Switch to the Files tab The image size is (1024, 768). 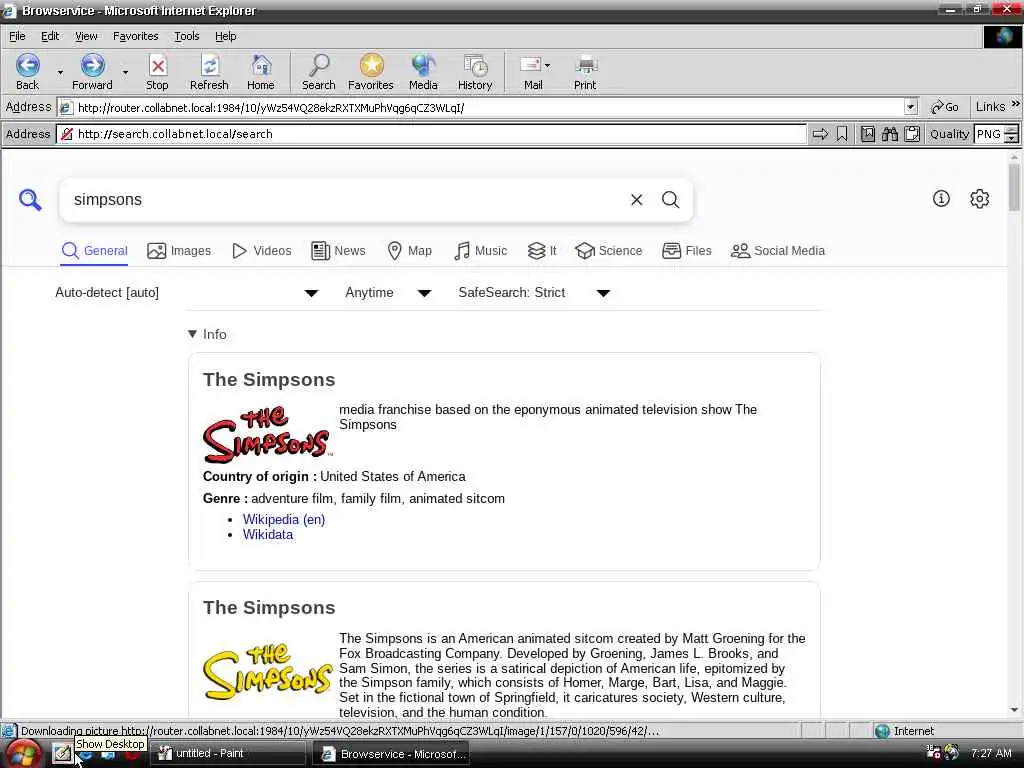[x=686, y=251]
